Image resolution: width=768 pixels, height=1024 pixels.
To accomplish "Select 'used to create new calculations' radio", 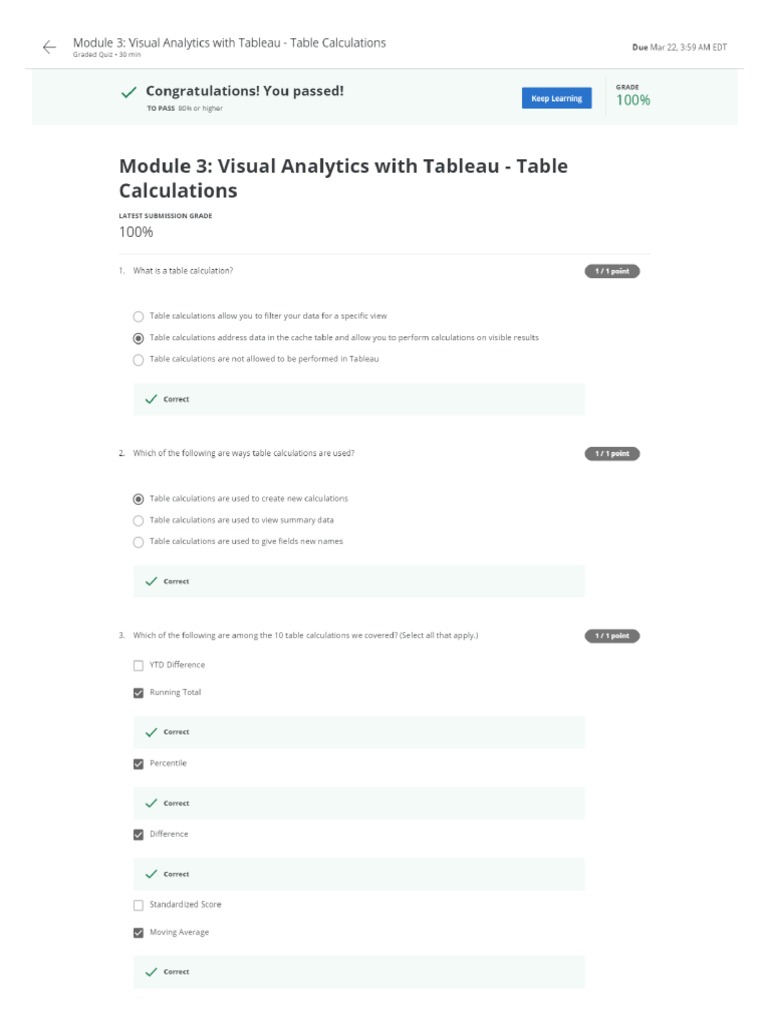I will pos(138,499).
